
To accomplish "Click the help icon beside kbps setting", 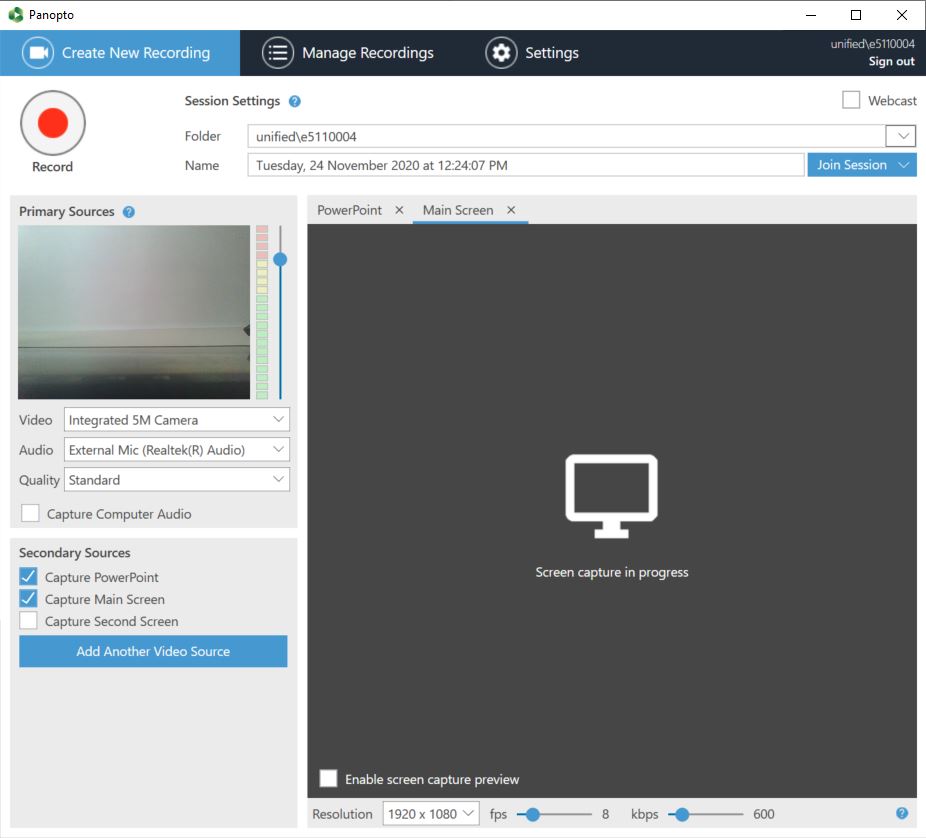I will tap(902, 813).
